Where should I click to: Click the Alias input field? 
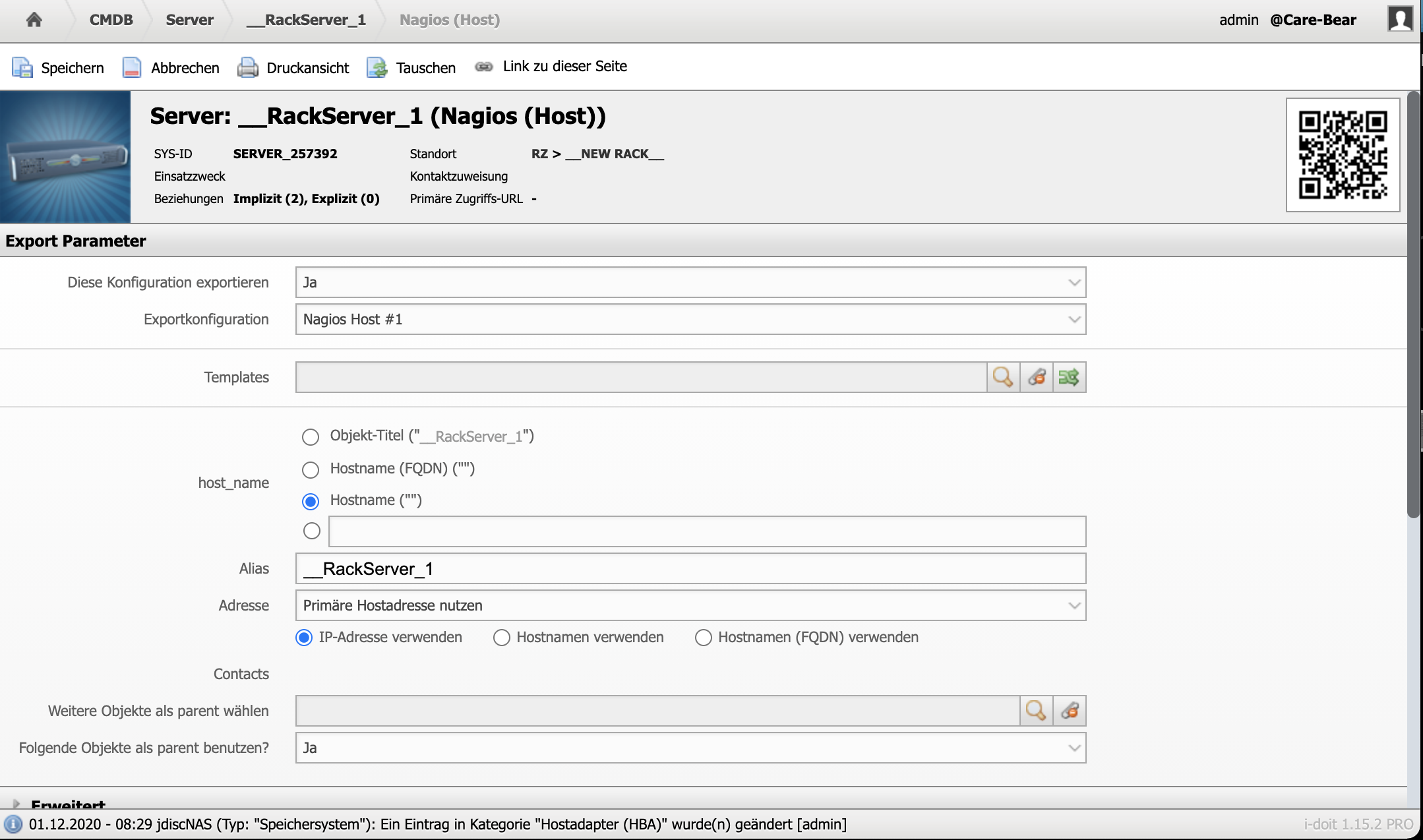tap(690, 568)
